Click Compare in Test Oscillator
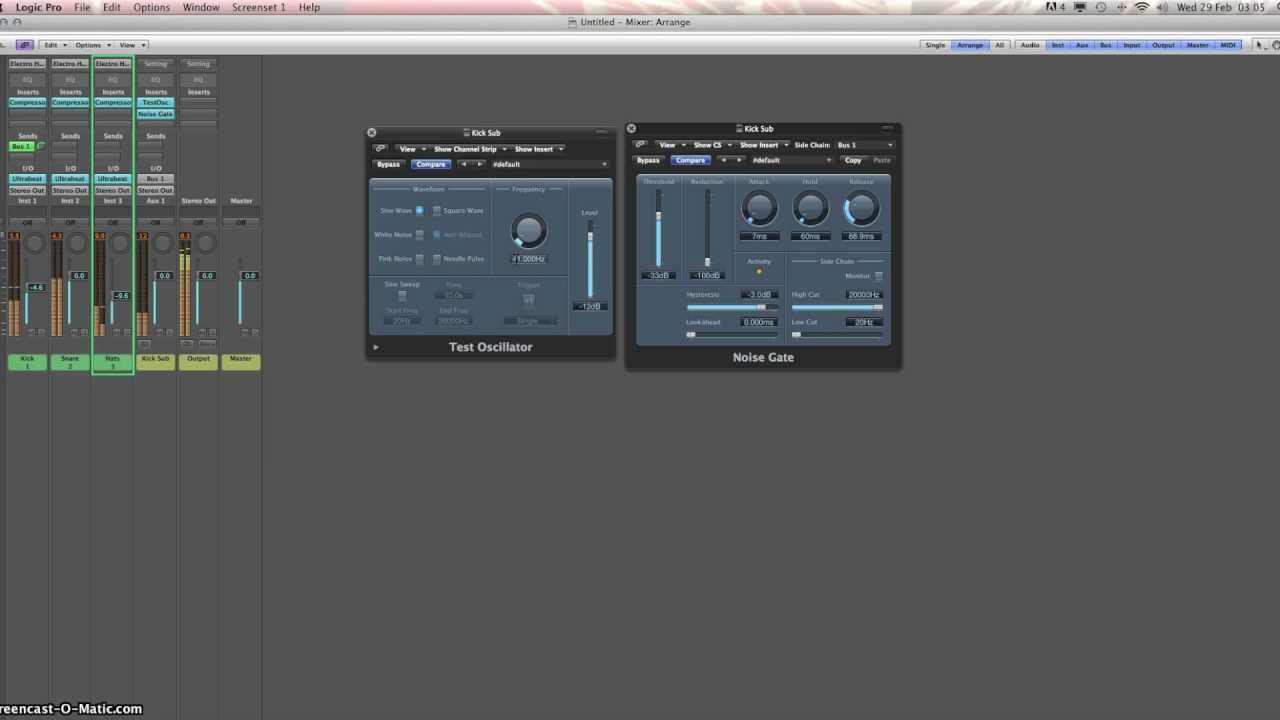 (x=431, y=164)
